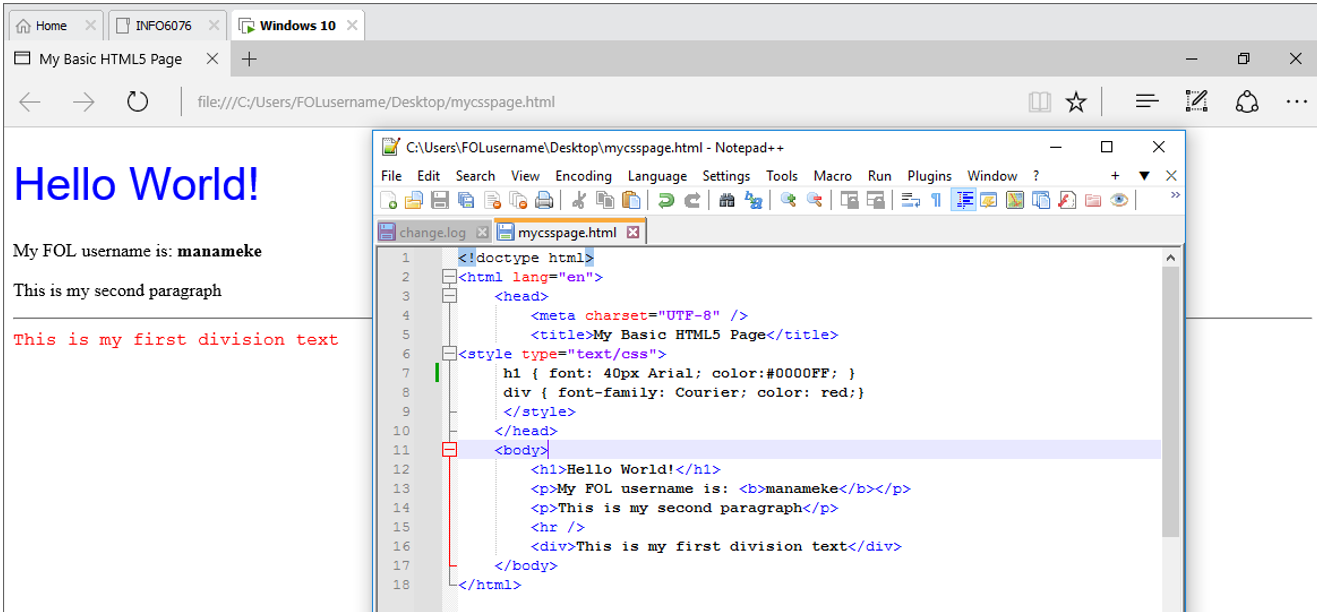Screen dimensions: 1317x612
Task: Add the page to favorites with the star
Action: click(1077, 101)
